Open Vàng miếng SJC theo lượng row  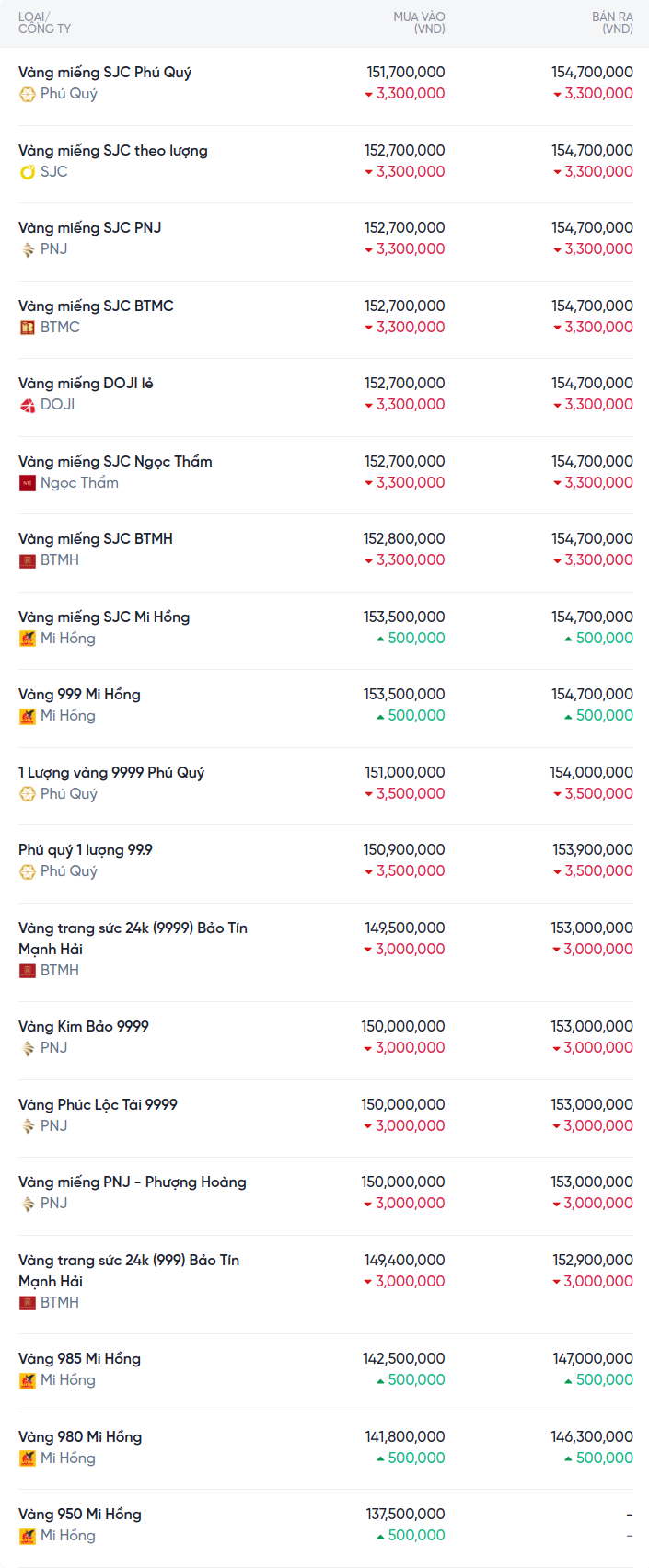pos(113,151)
